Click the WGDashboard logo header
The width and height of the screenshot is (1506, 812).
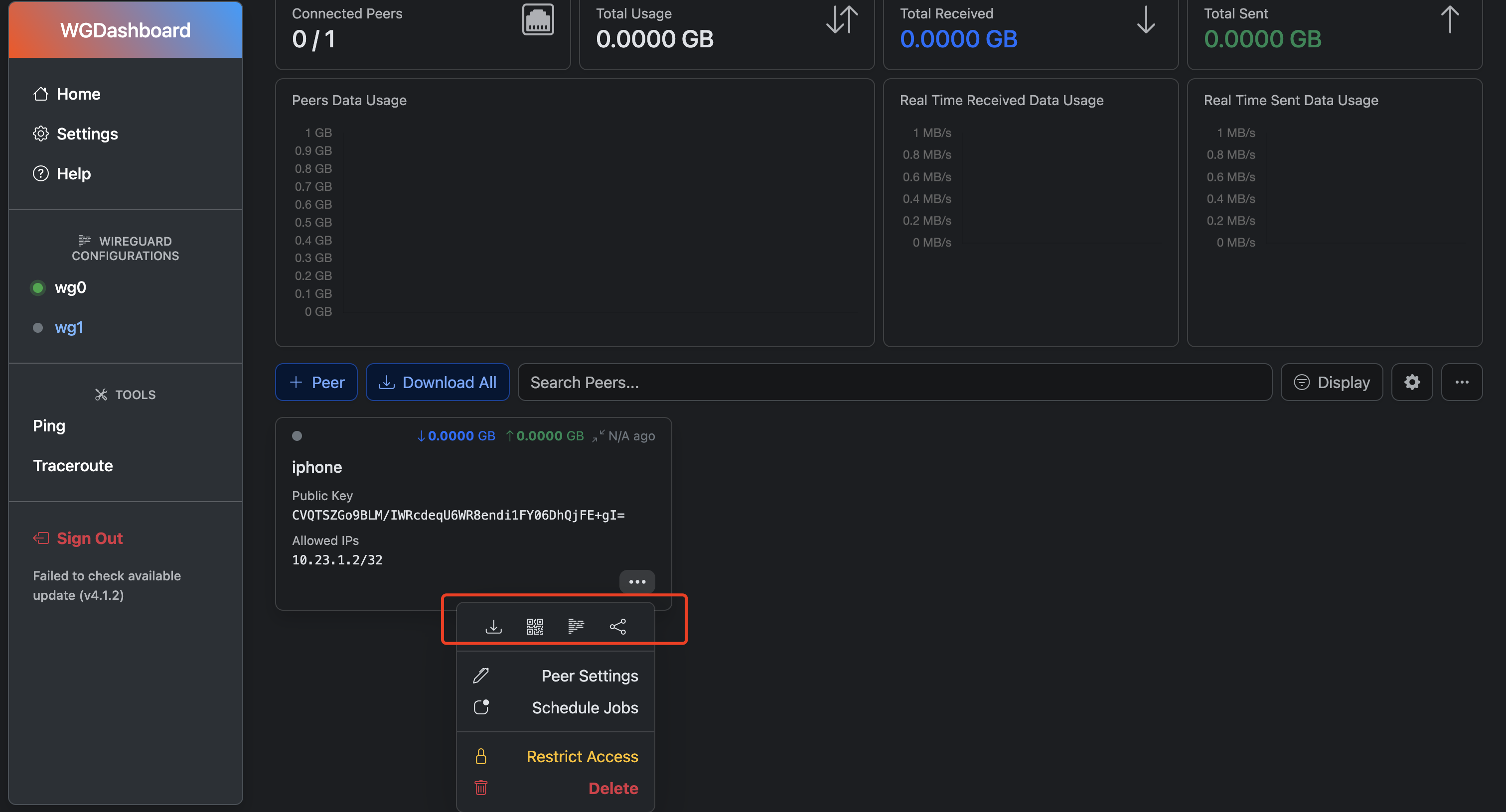[126, 30]
